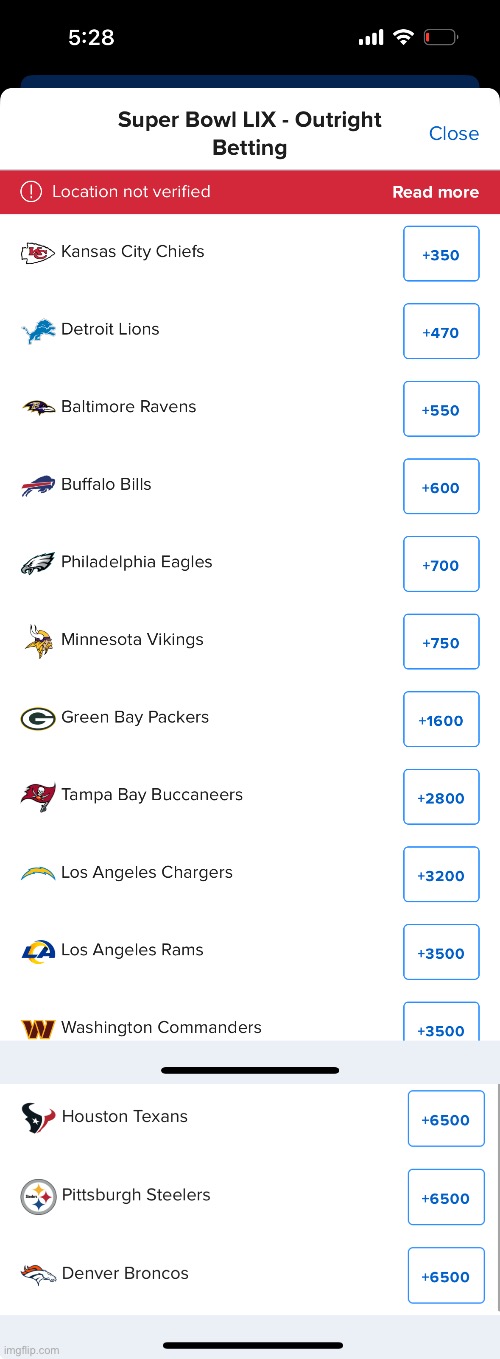Tap the location warning alert icon
Image resolution: width=500 pixels, height=1359 pixels.
tap(32, 191)
